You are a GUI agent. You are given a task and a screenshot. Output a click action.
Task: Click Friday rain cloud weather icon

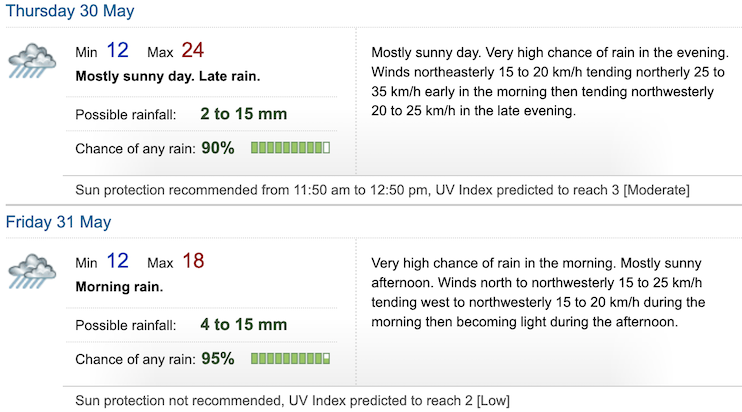[x=32, y=271]
